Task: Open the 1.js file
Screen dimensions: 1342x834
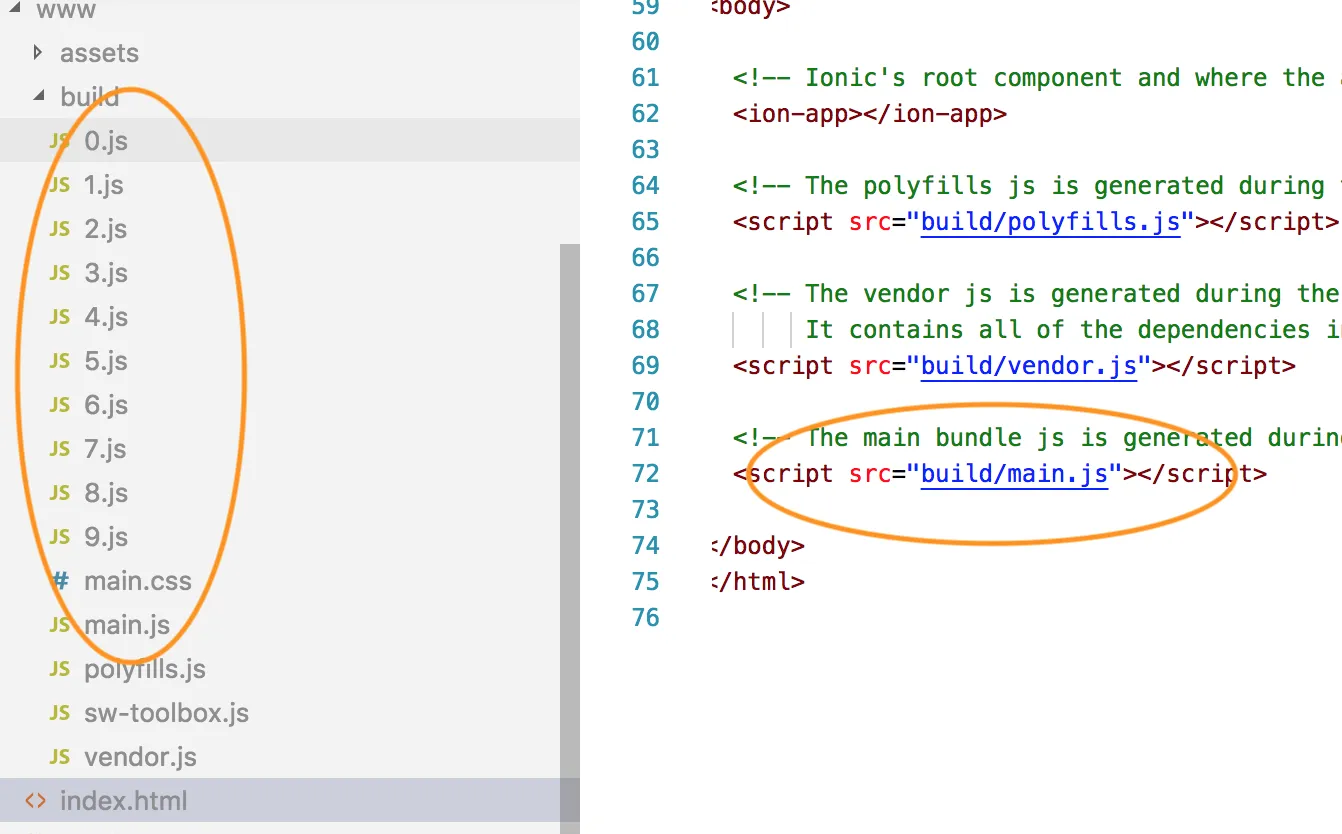Action: pyautogui.click(x=104, y=185)
